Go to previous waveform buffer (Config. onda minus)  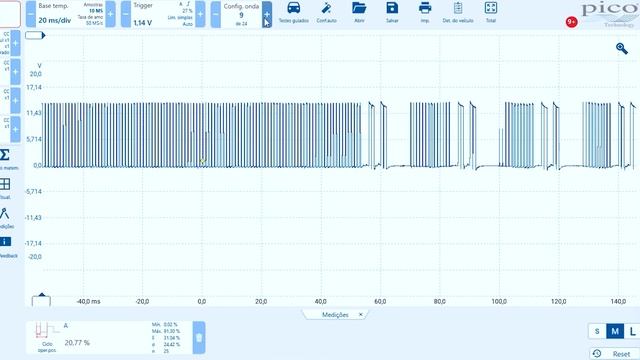[216, 14]
